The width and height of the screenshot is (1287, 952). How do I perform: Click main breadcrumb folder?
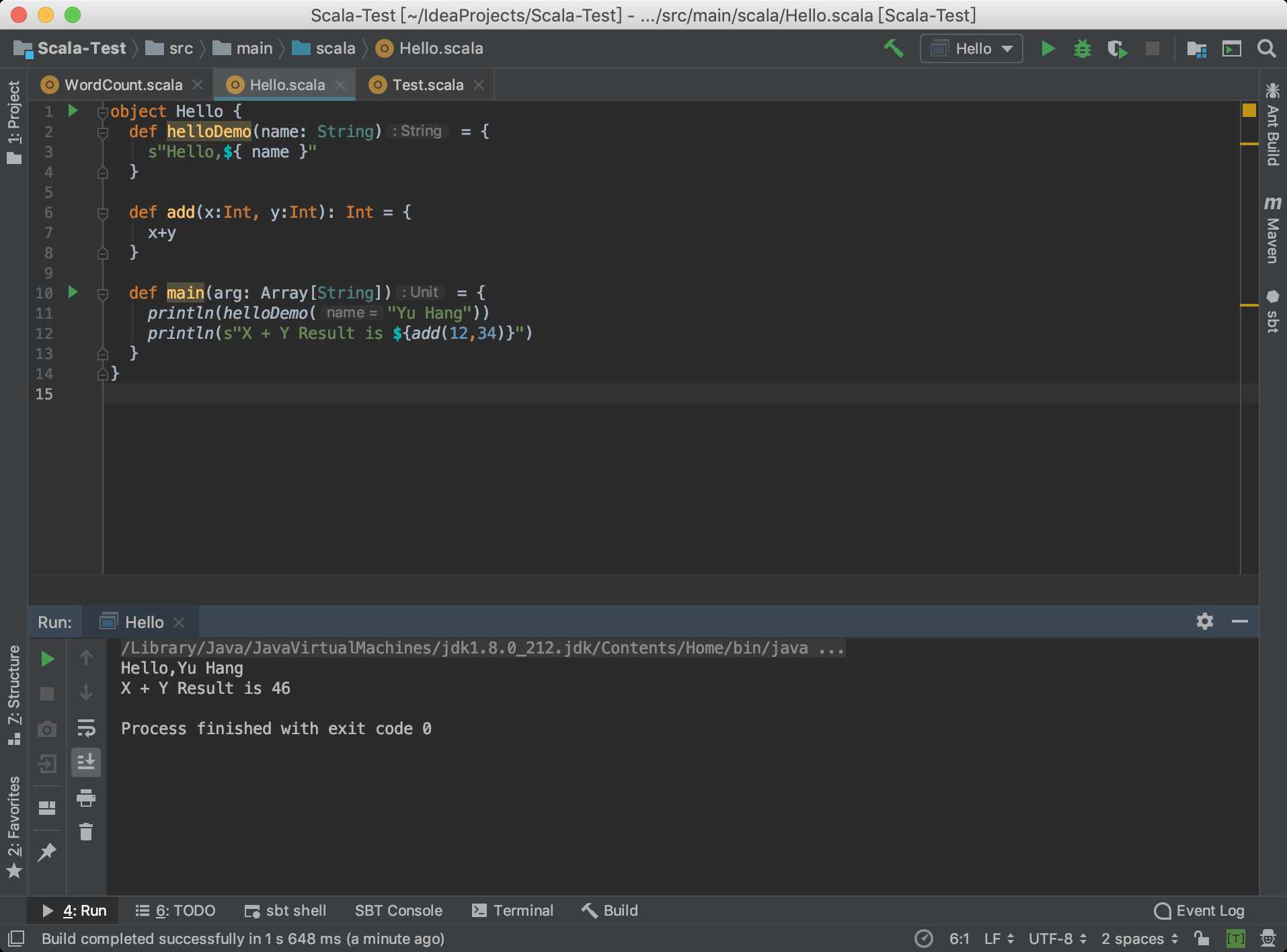(243, 48)
